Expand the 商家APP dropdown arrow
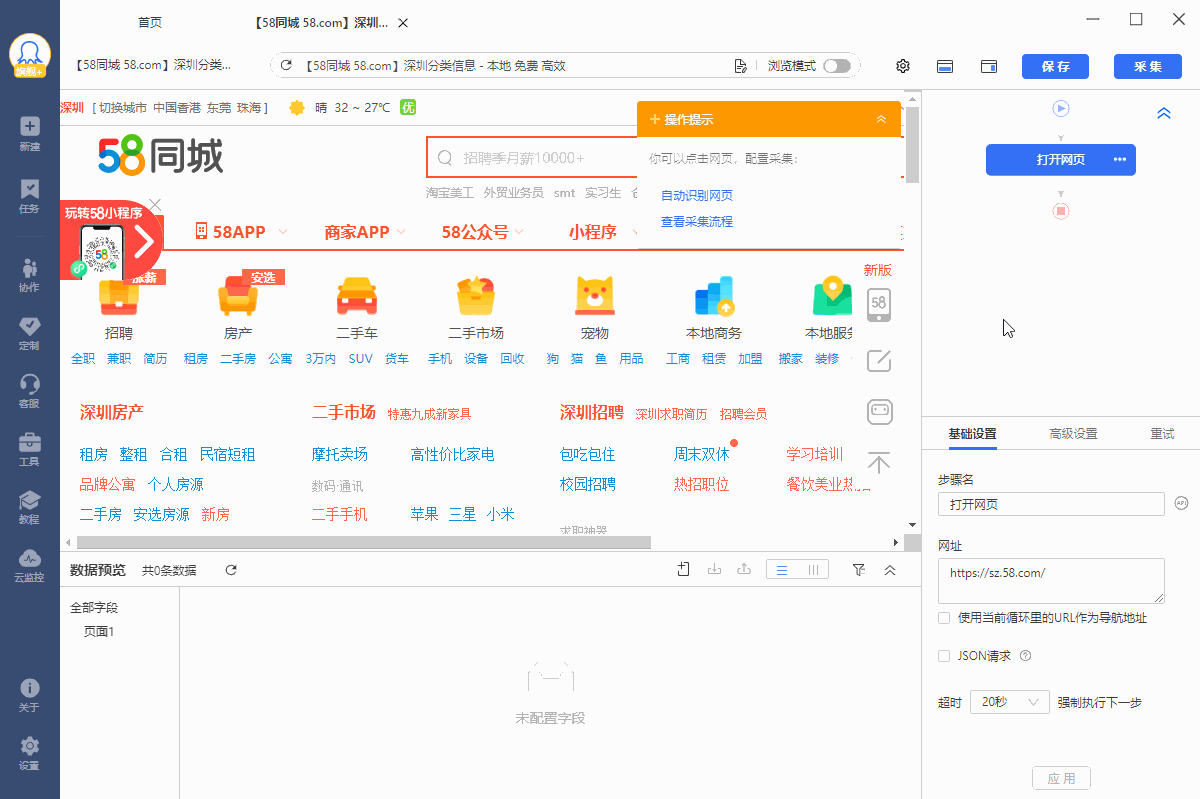The width and height of the screenshot is (1200, 799). (401, 232)
